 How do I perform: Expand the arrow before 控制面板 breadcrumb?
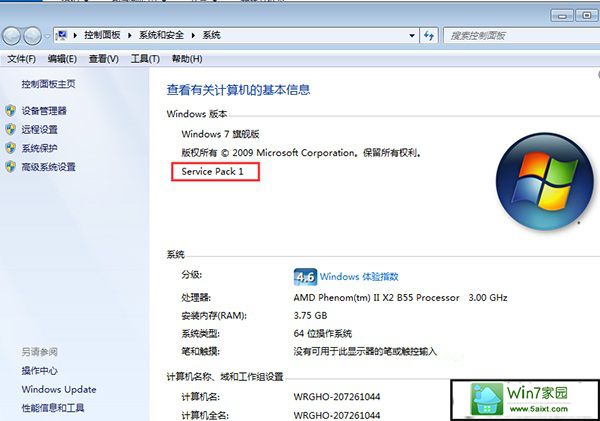(x=75, y=36)
